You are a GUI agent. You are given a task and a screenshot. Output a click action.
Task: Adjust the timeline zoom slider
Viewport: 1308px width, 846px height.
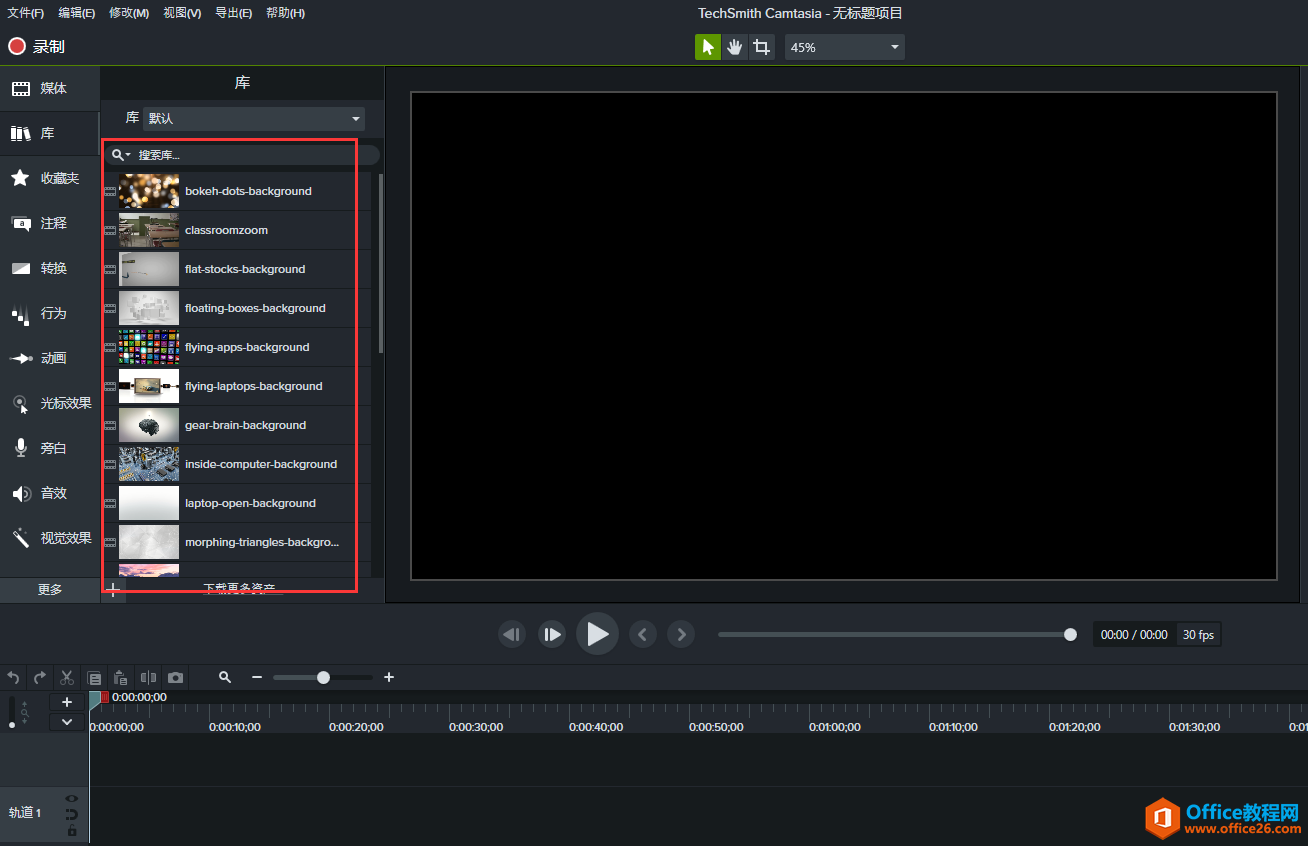[x=323, y=677]
